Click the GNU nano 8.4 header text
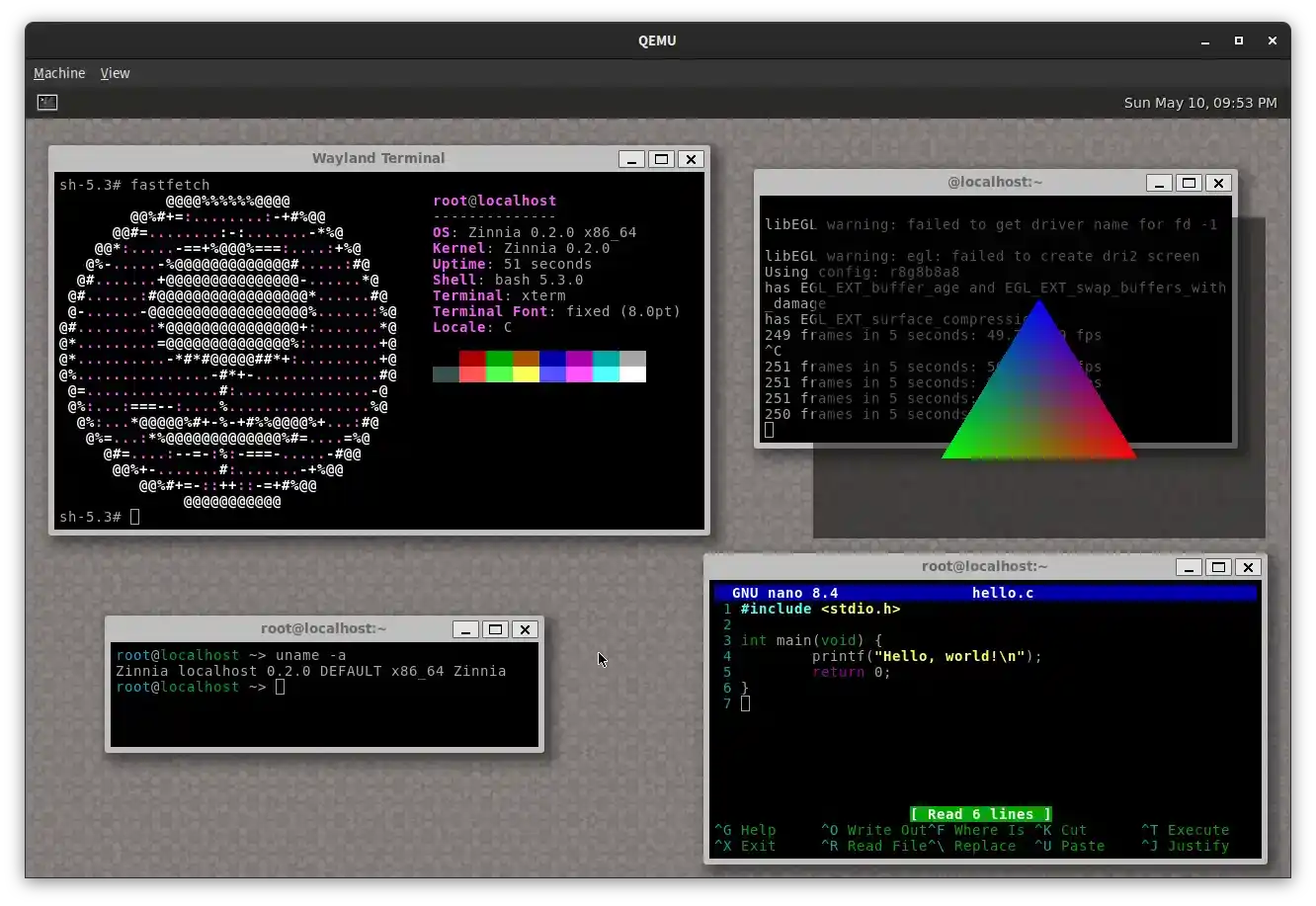Viewport: 1316px width, 906px height. click(x=784, y=593)
